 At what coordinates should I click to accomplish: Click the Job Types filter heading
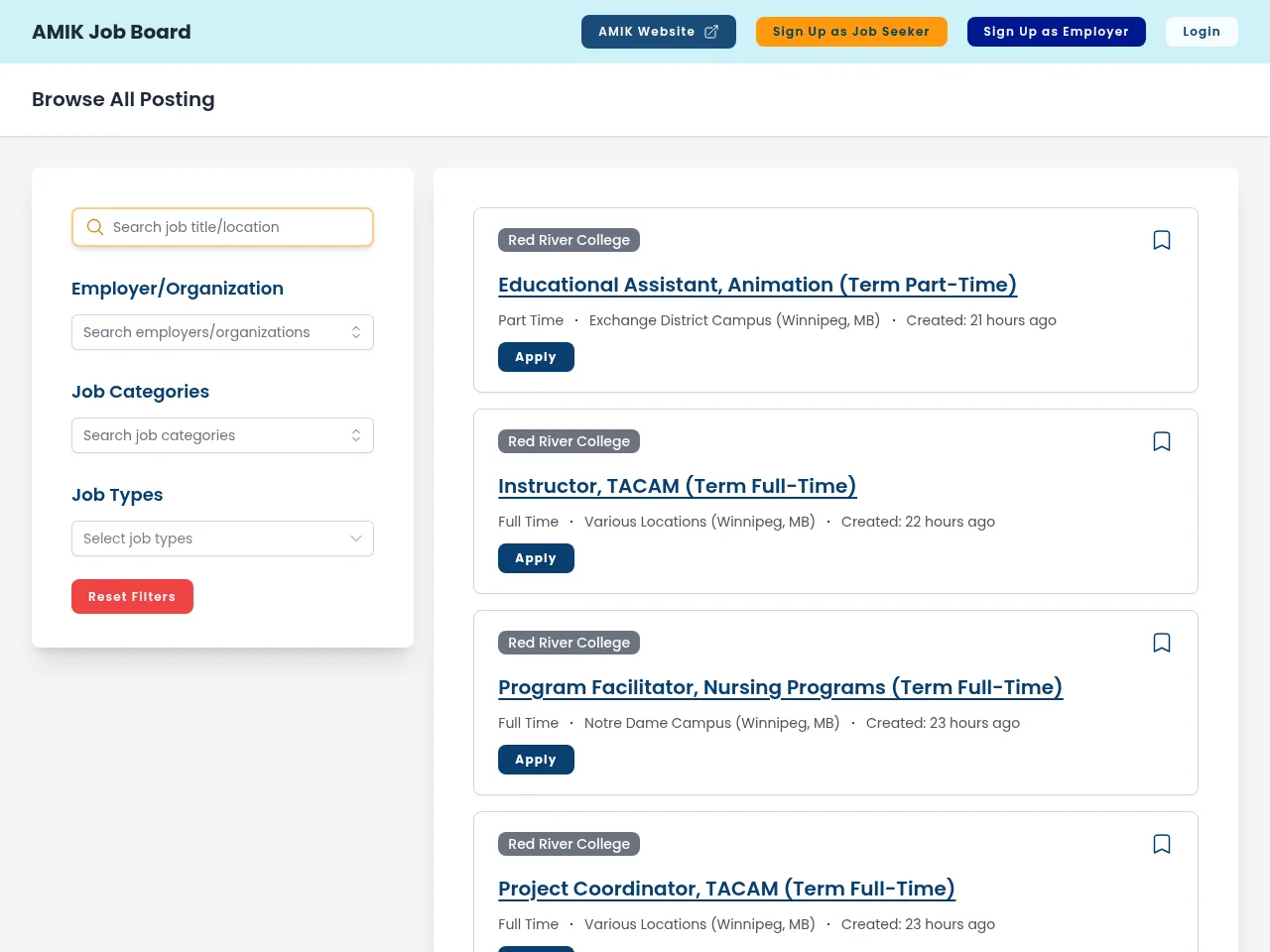click(x=117, y=495)
